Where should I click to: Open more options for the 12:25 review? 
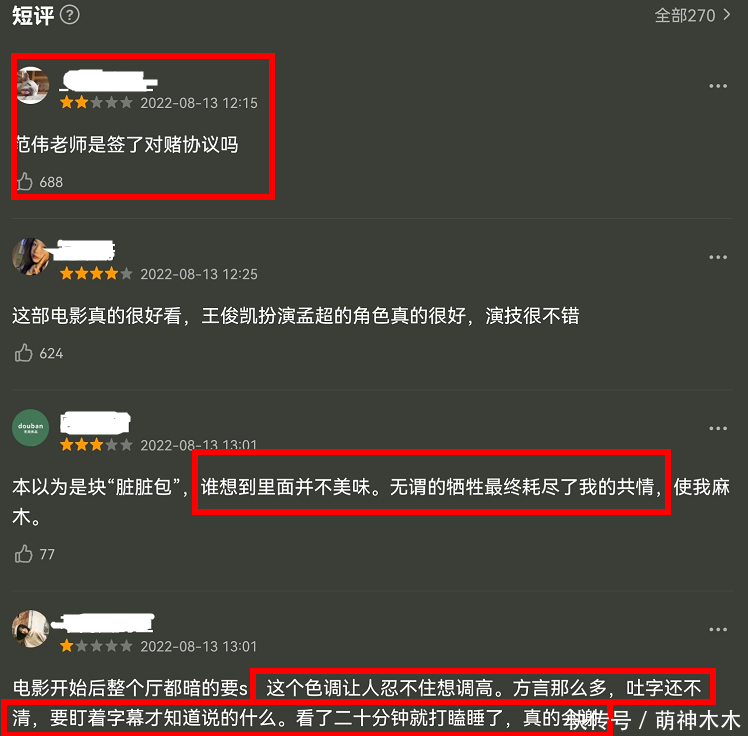(717, 257)
